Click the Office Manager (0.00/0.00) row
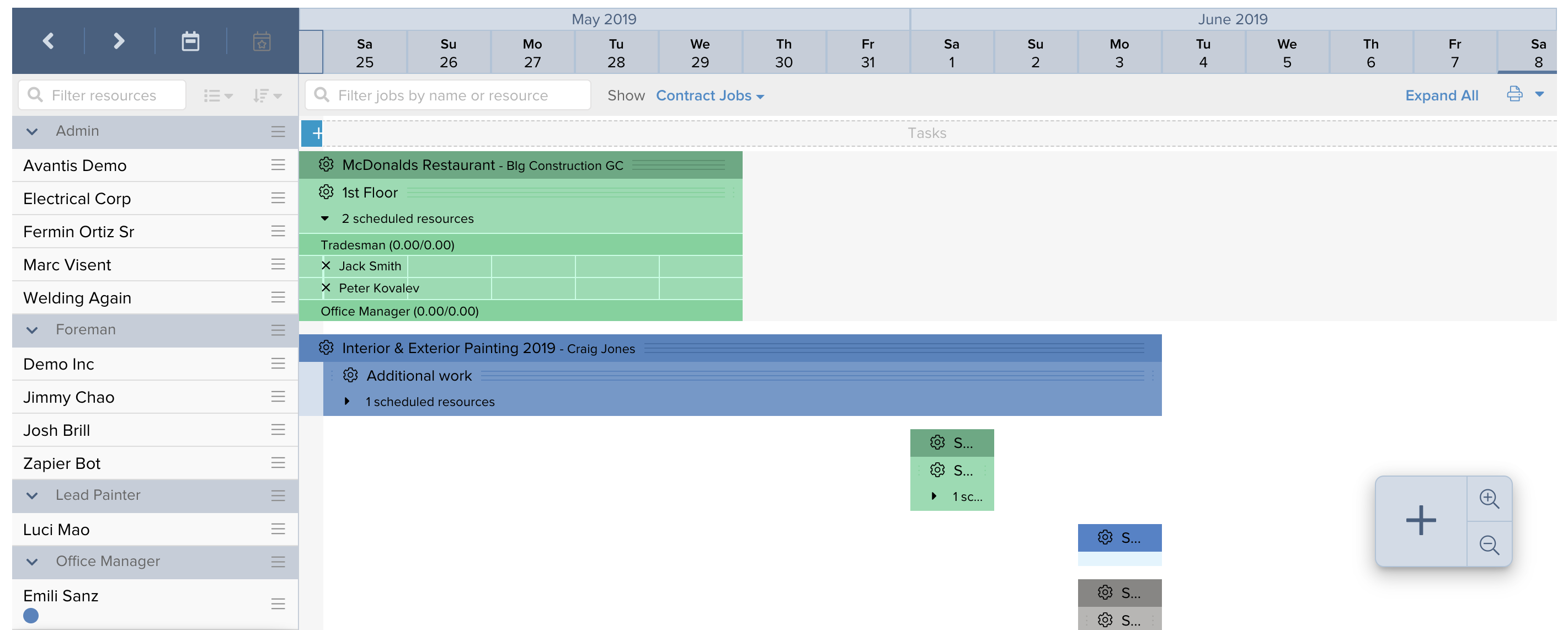Viewport: 1568px width, 630px height. pyautogui.click(x=520, y=311)
